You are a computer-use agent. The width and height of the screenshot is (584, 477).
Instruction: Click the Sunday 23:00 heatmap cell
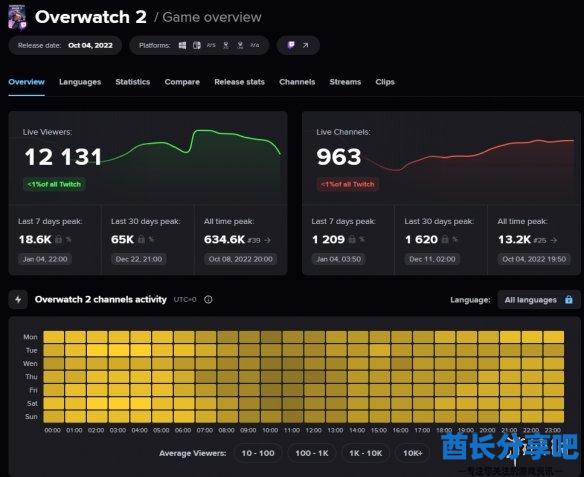pyautogui.click(x=553, y=417)
